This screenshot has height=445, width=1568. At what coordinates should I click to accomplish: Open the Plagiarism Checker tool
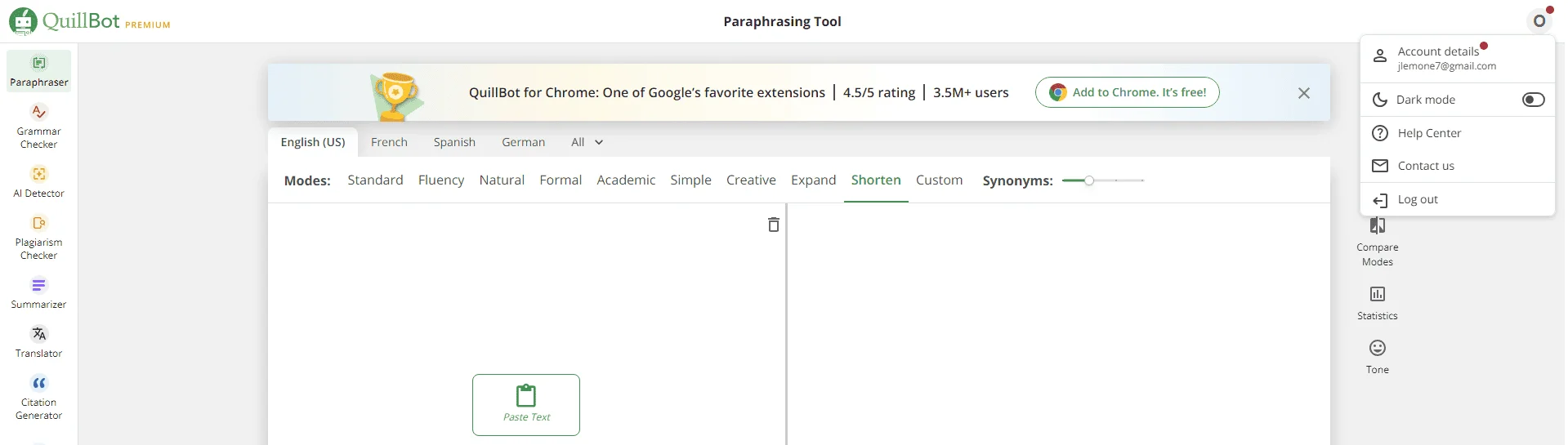click(x=38, y=238)
